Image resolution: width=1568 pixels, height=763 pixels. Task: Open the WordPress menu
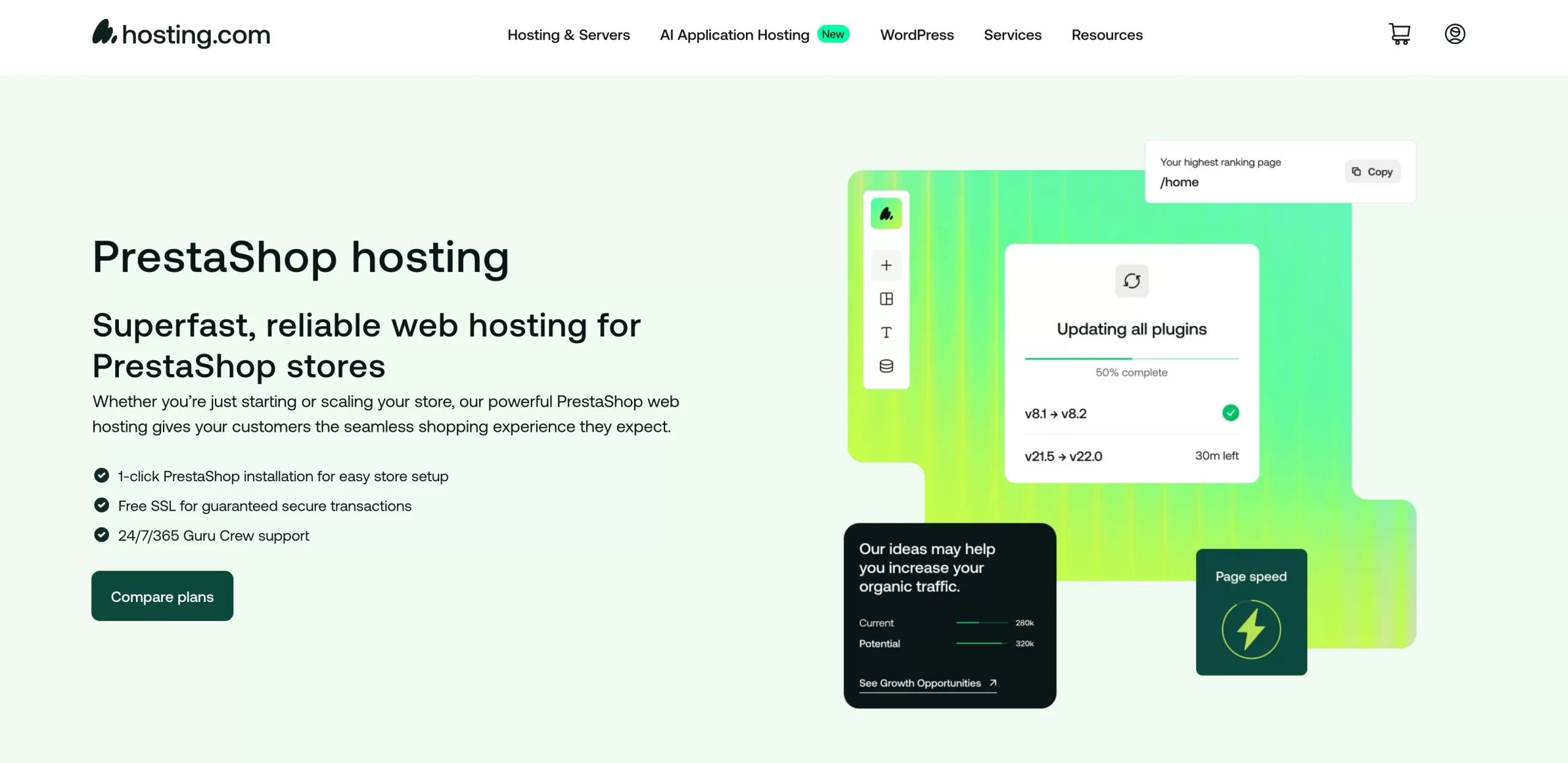pos(917,35)
